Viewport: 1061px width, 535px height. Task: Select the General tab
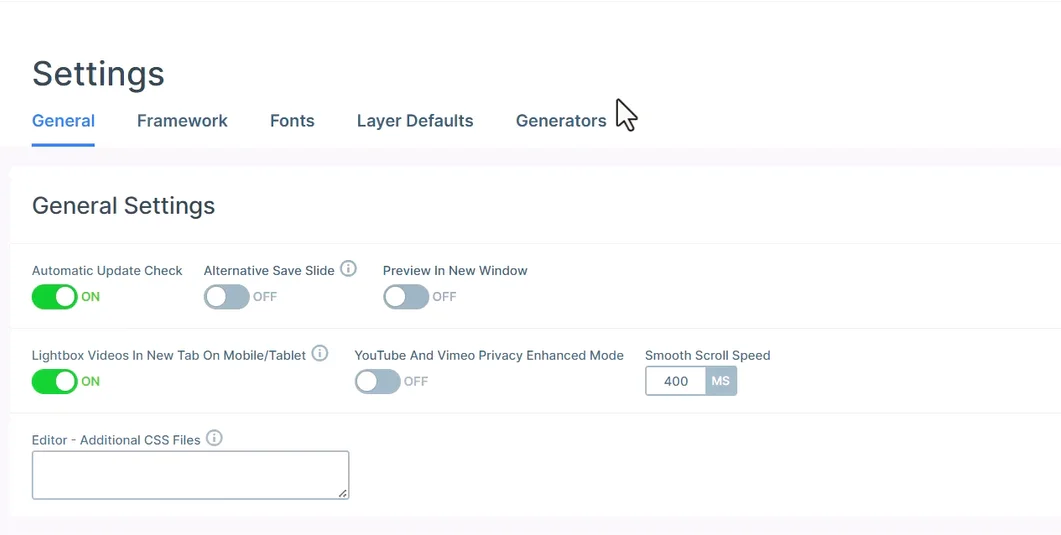(63, 121)
